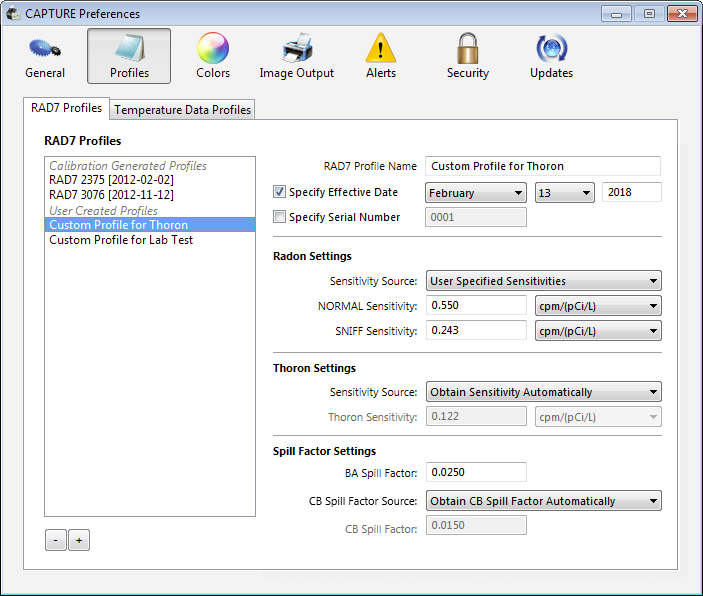Click the CB Spill Factor 0.0150 field

coord(476,525)
